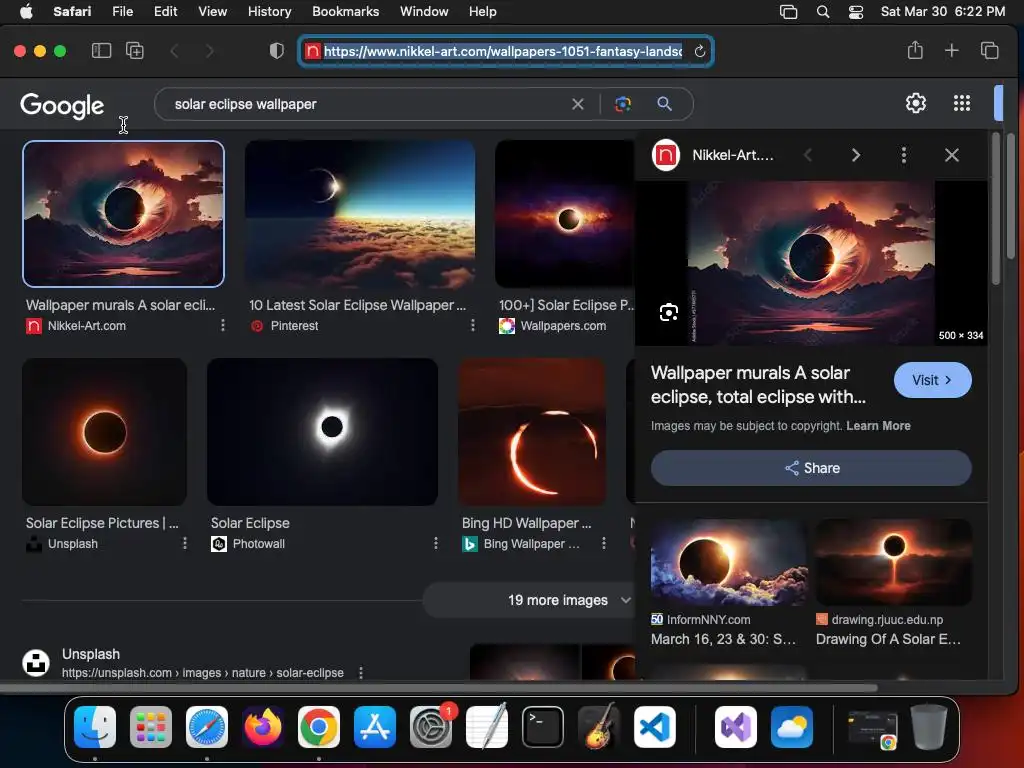Open the Bookmarks menu

click(x=345, y=11)
